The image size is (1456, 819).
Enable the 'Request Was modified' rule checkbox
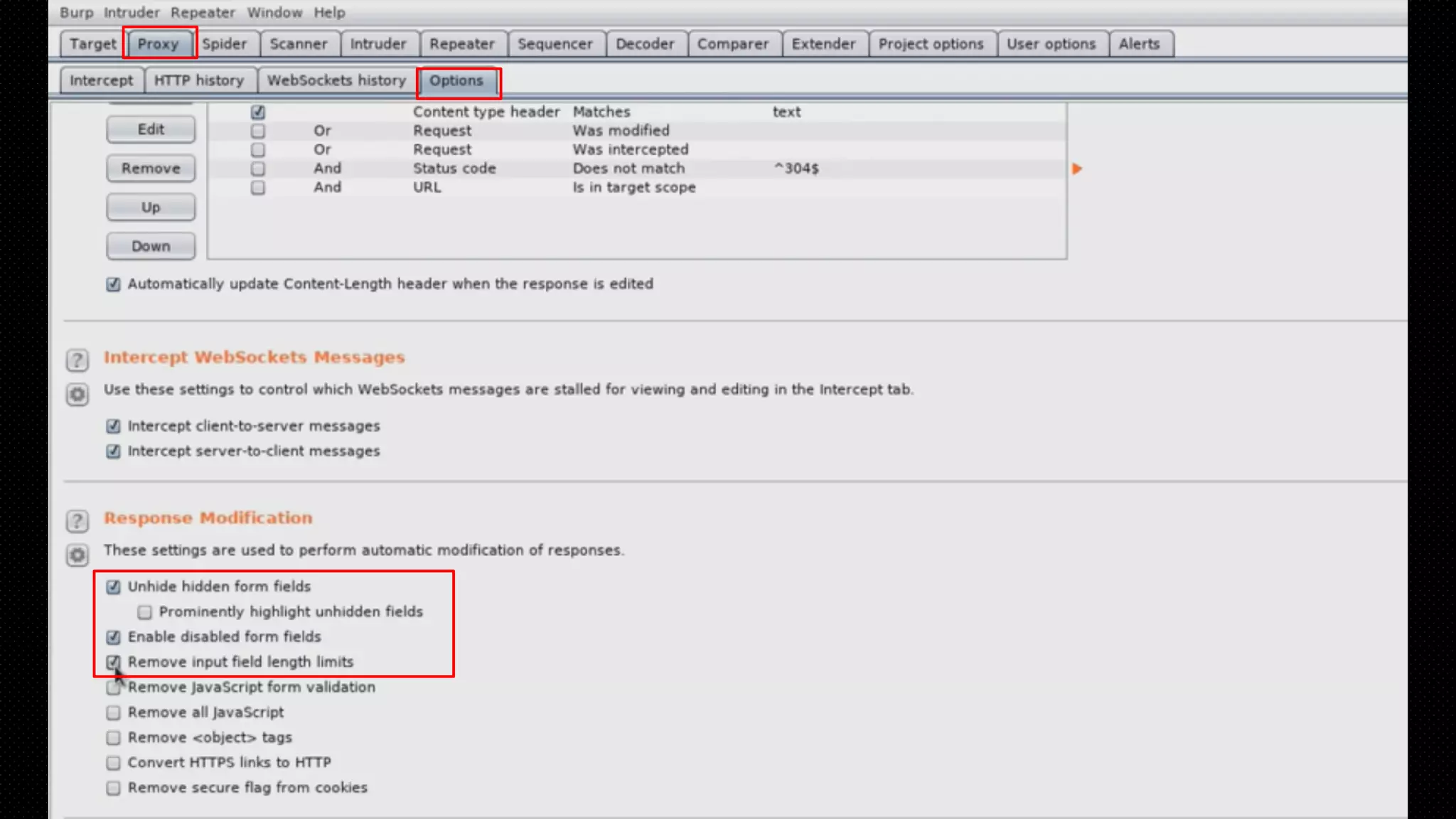point(257,131)
